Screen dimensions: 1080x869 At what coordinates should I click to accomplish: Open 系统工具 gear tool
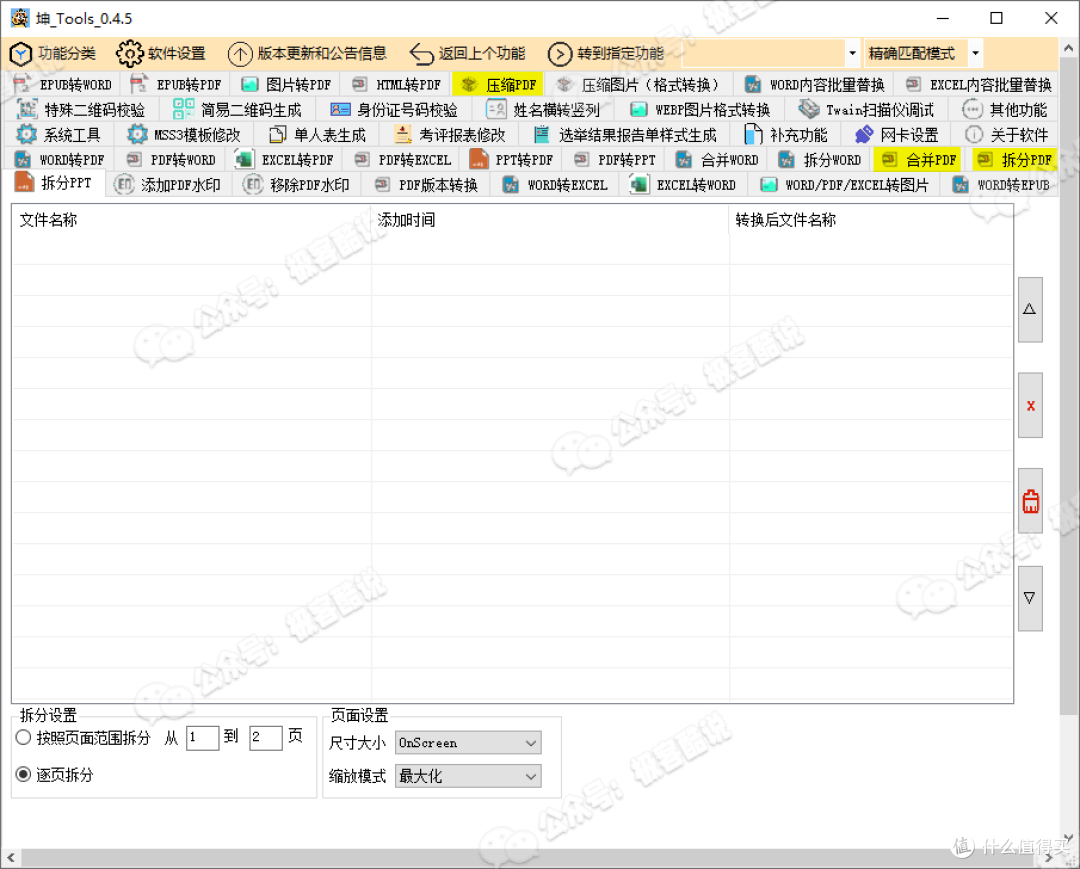pos(59,134)
